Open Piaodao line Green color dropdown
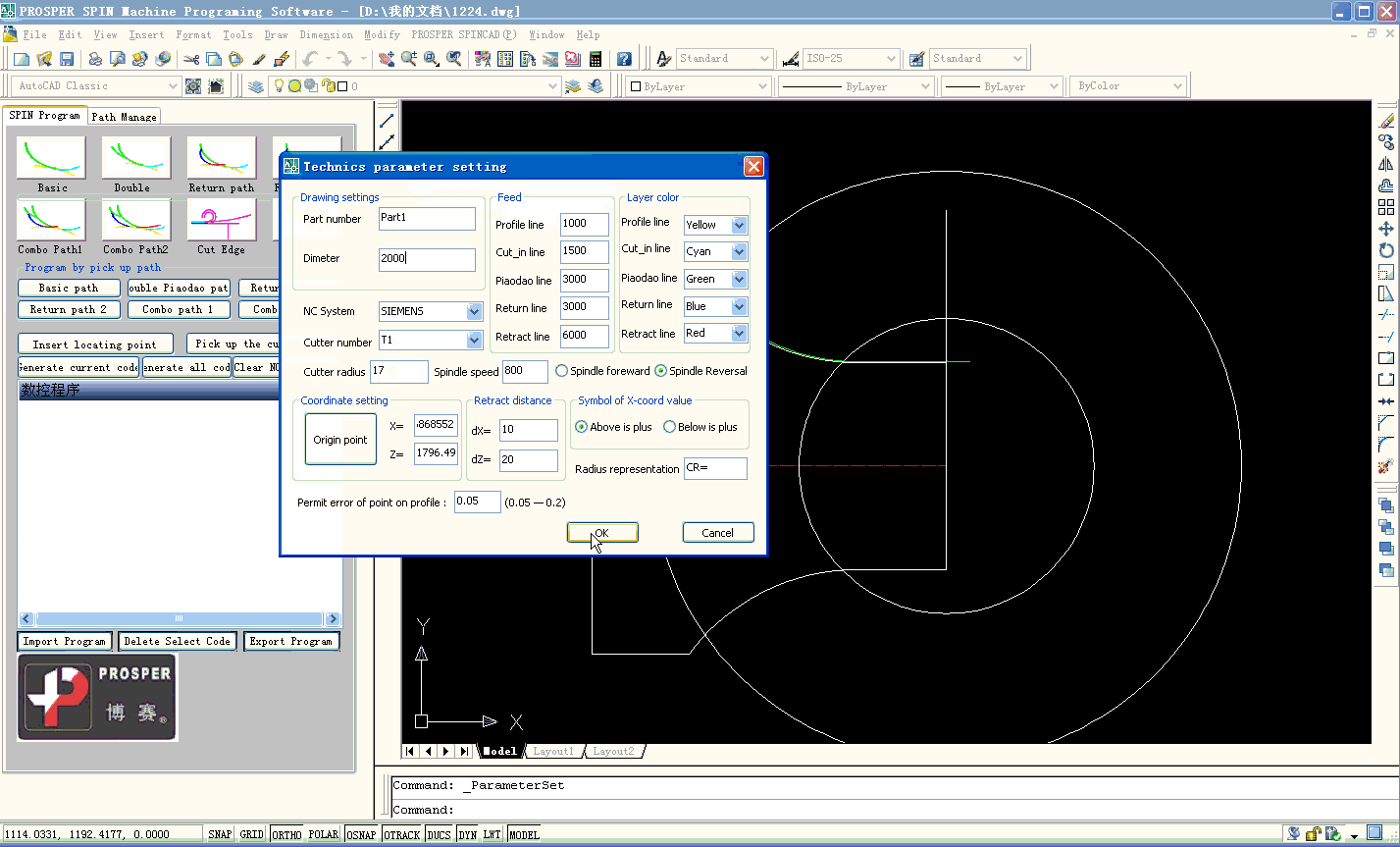This screenshot has width=1400, height=847. pos(739,280)
